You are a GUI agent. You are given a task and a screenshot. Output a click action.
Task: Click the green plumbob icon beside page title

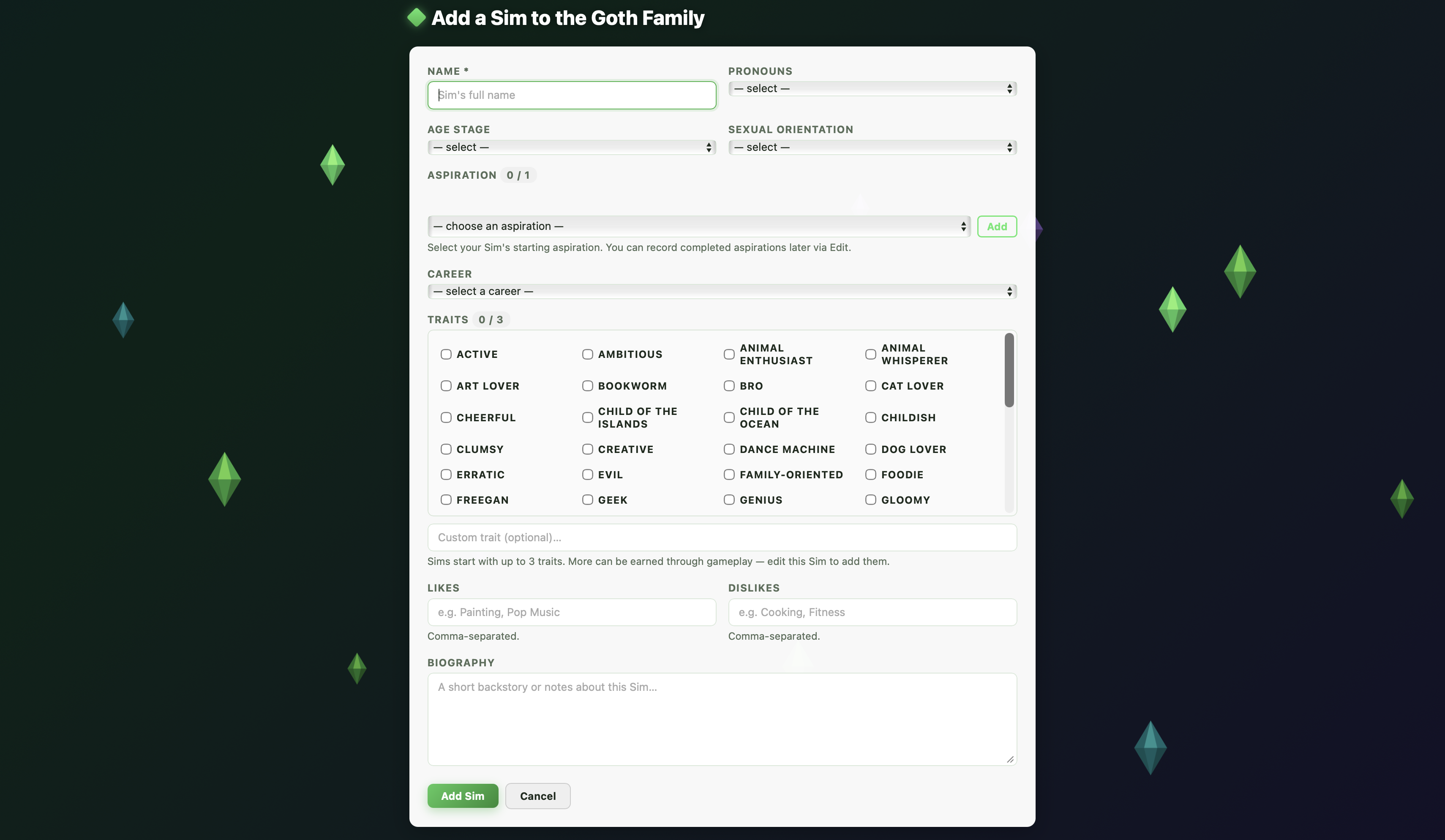pos(416,18)
